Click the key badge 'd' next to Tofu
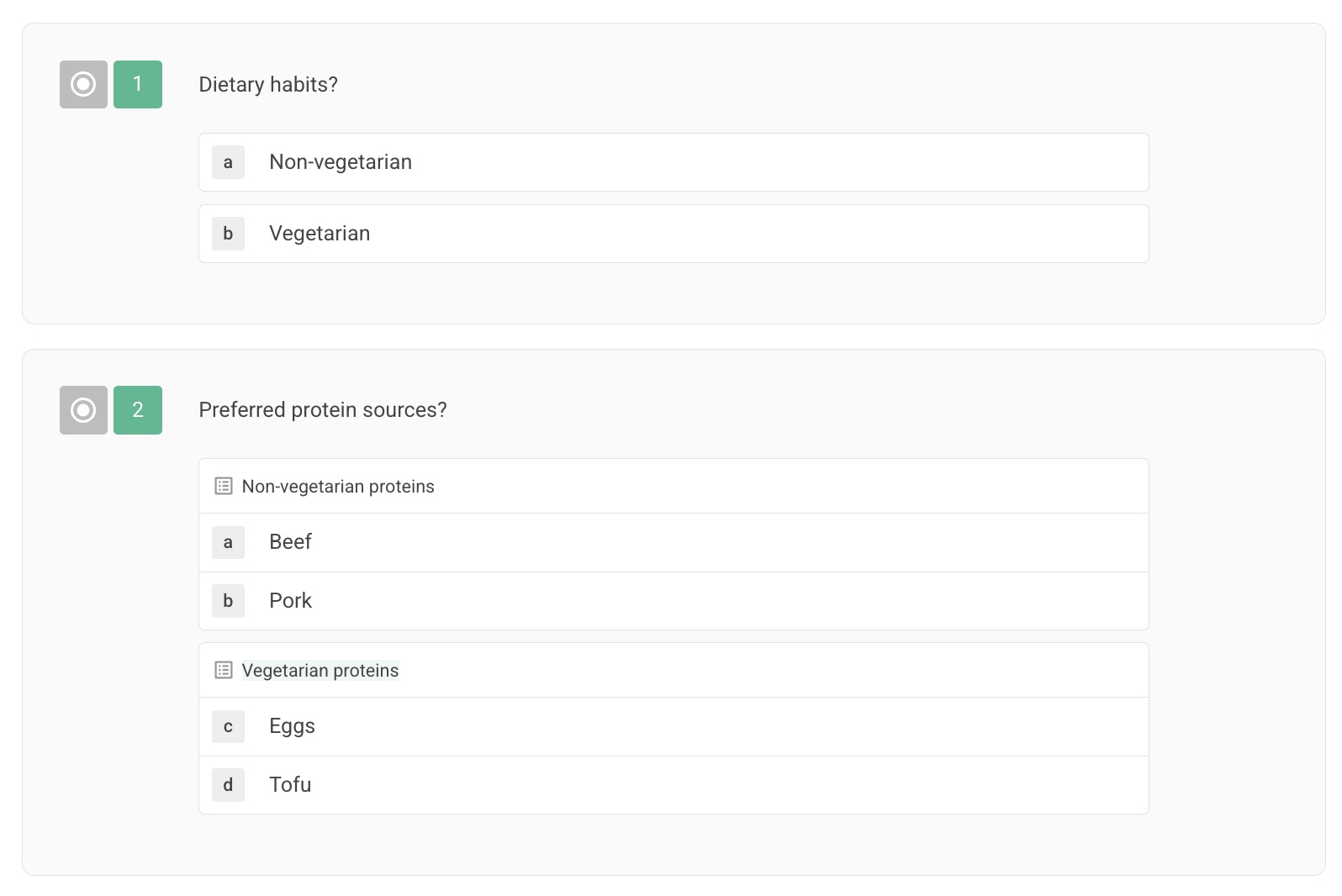1342x896 pixels. click(x=227, y=784)
